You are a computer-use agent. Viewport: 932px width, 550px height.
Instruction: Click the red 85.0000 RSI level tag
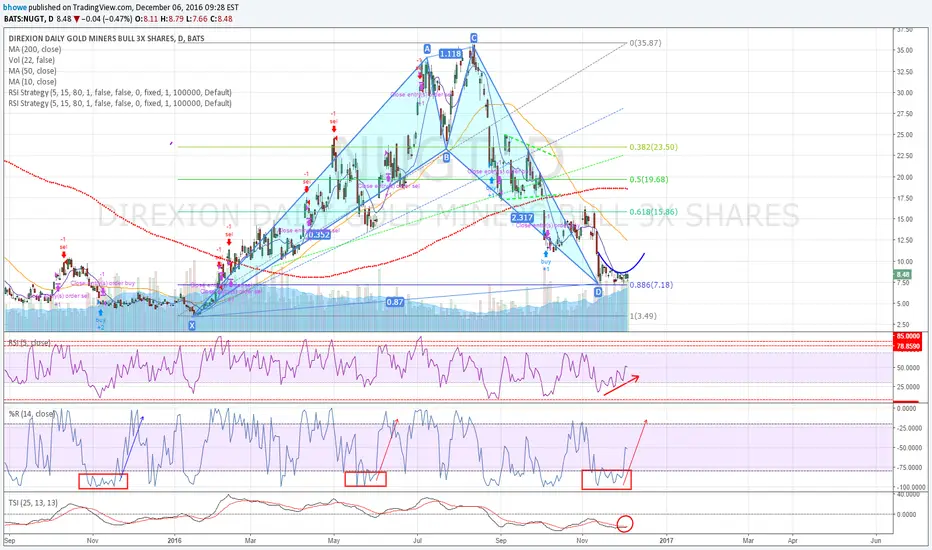[x=907, y=336]
